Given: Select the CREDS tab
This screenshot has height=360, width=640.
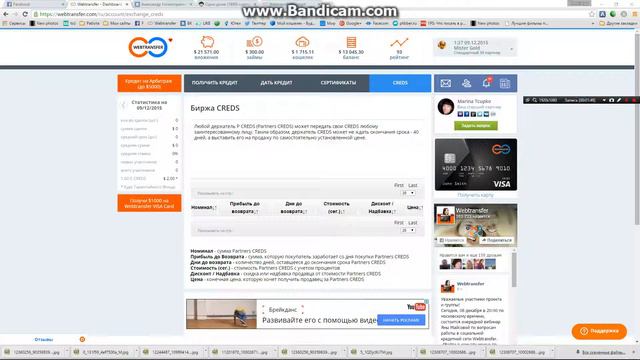Looking at the screenshot, I should point(400,83).
